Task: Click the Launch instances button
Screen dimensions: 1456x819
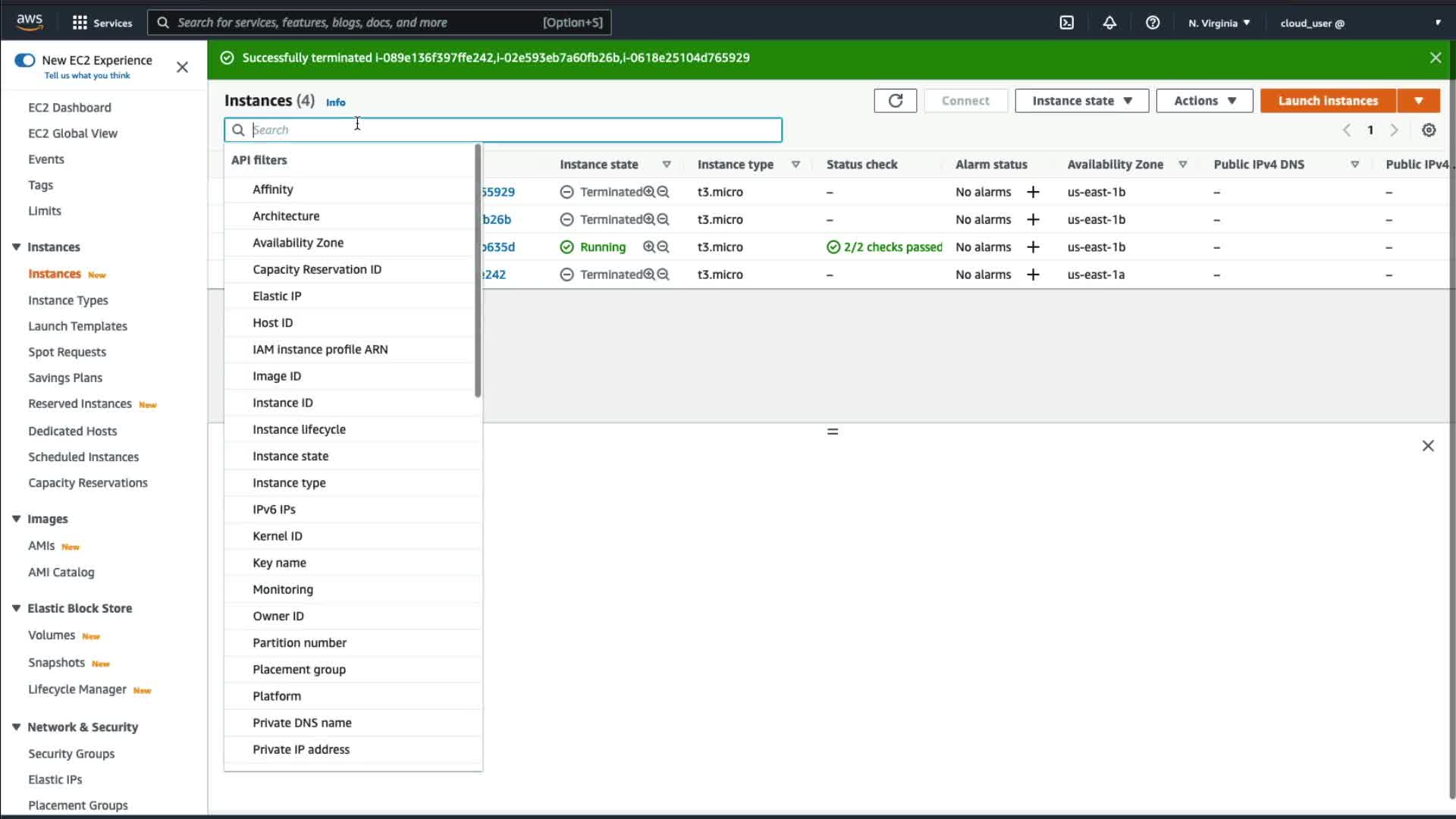Action: tap(1328, 101)
